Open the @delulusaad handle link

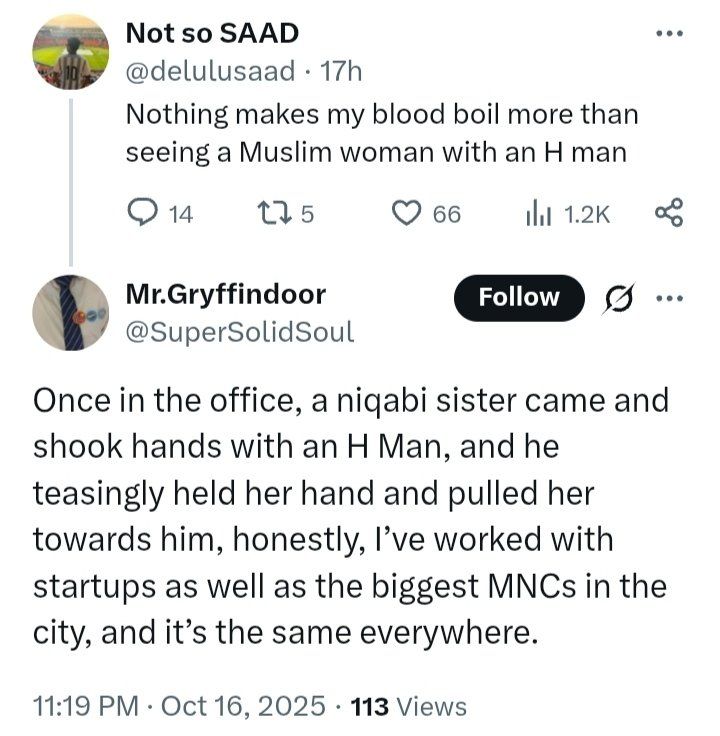tap(210, 71)
